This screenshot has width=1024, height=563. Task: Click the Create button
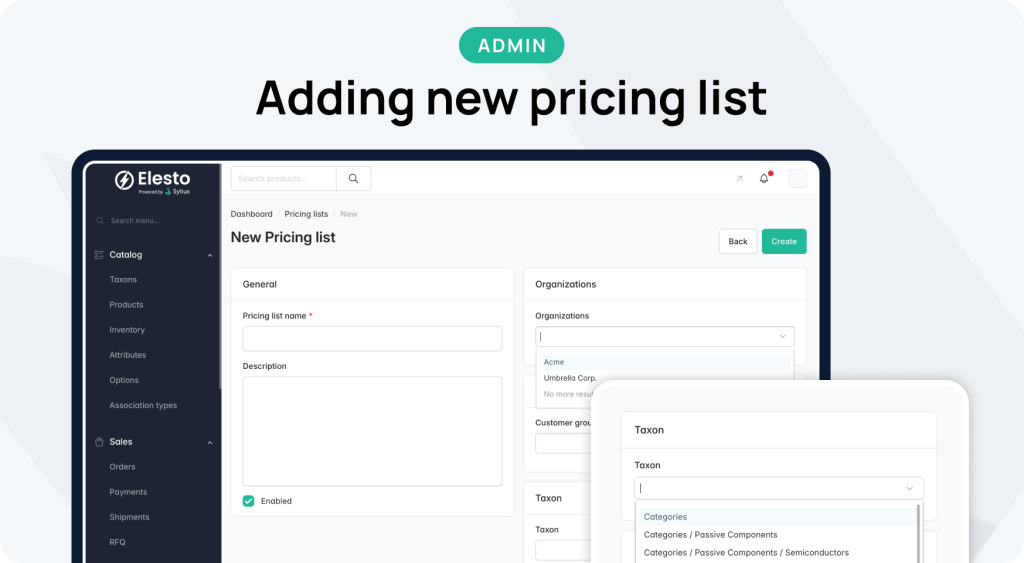click(784, 241)
